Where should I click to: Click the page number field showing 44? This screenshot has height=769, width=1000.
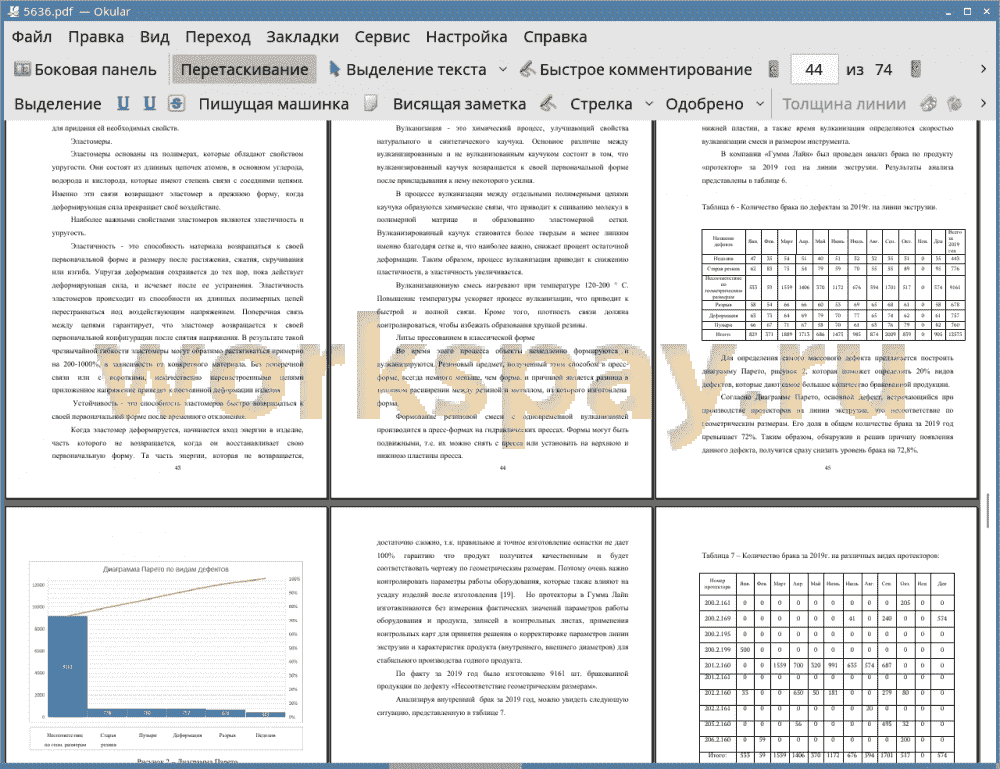[x=814, y=70]
